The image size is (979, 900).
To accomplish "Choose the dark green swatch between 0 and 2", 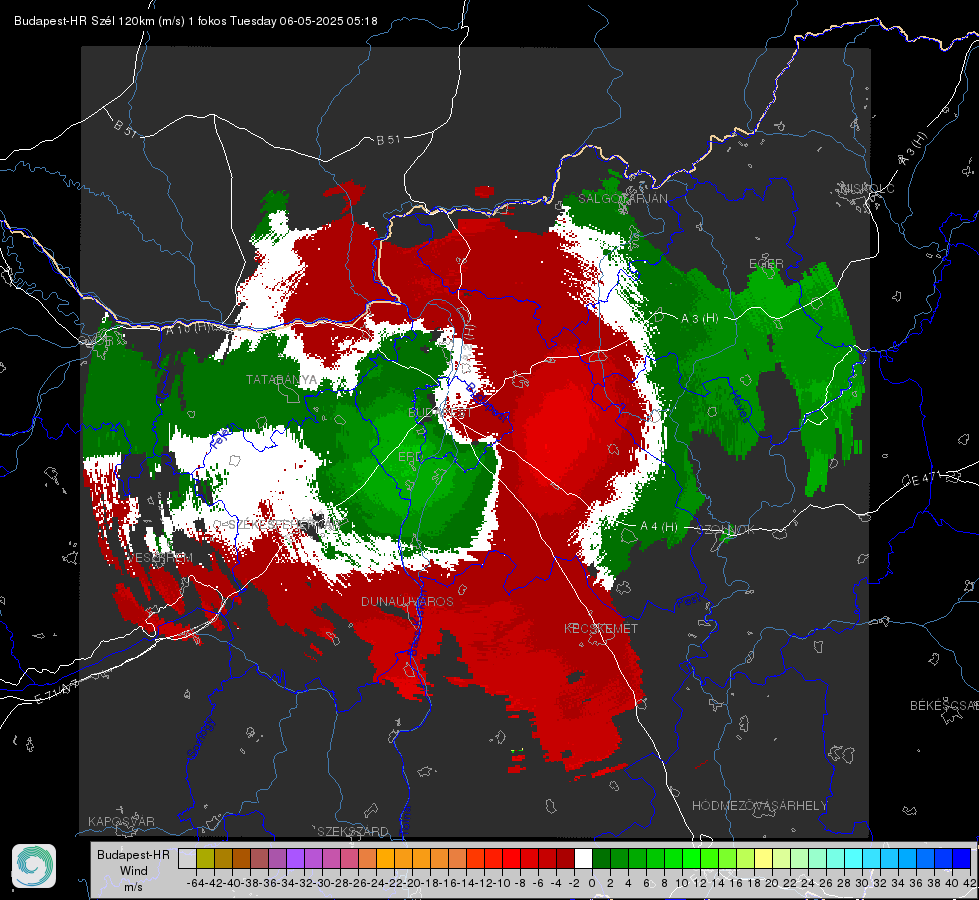I will pos(601,858).
